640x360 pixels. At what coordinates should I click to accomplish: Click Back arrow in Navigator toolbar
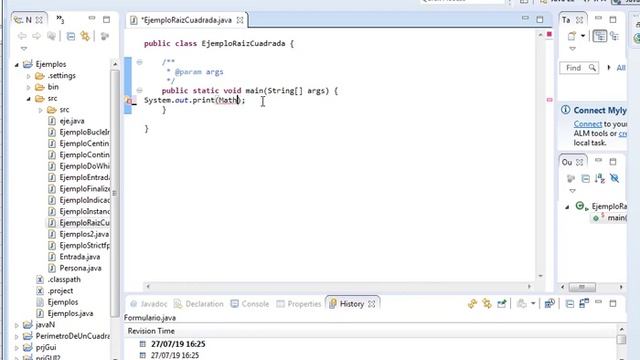[x=22, y=36]
